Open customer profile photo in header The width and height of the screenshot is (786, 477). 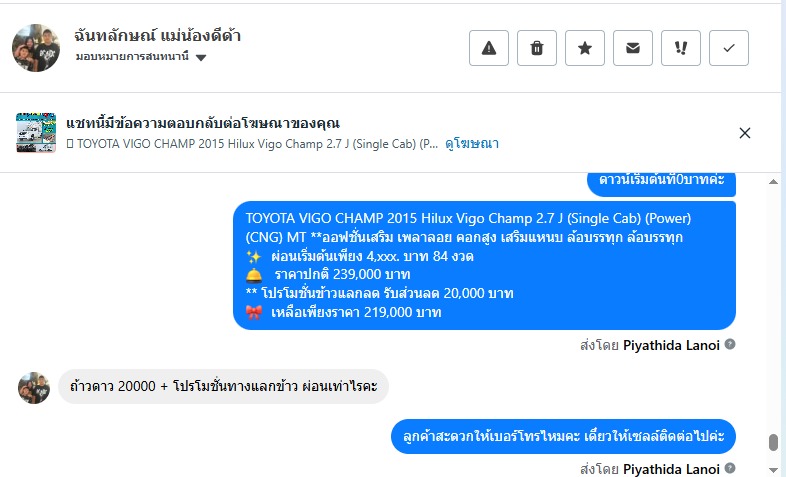(36, 48)
